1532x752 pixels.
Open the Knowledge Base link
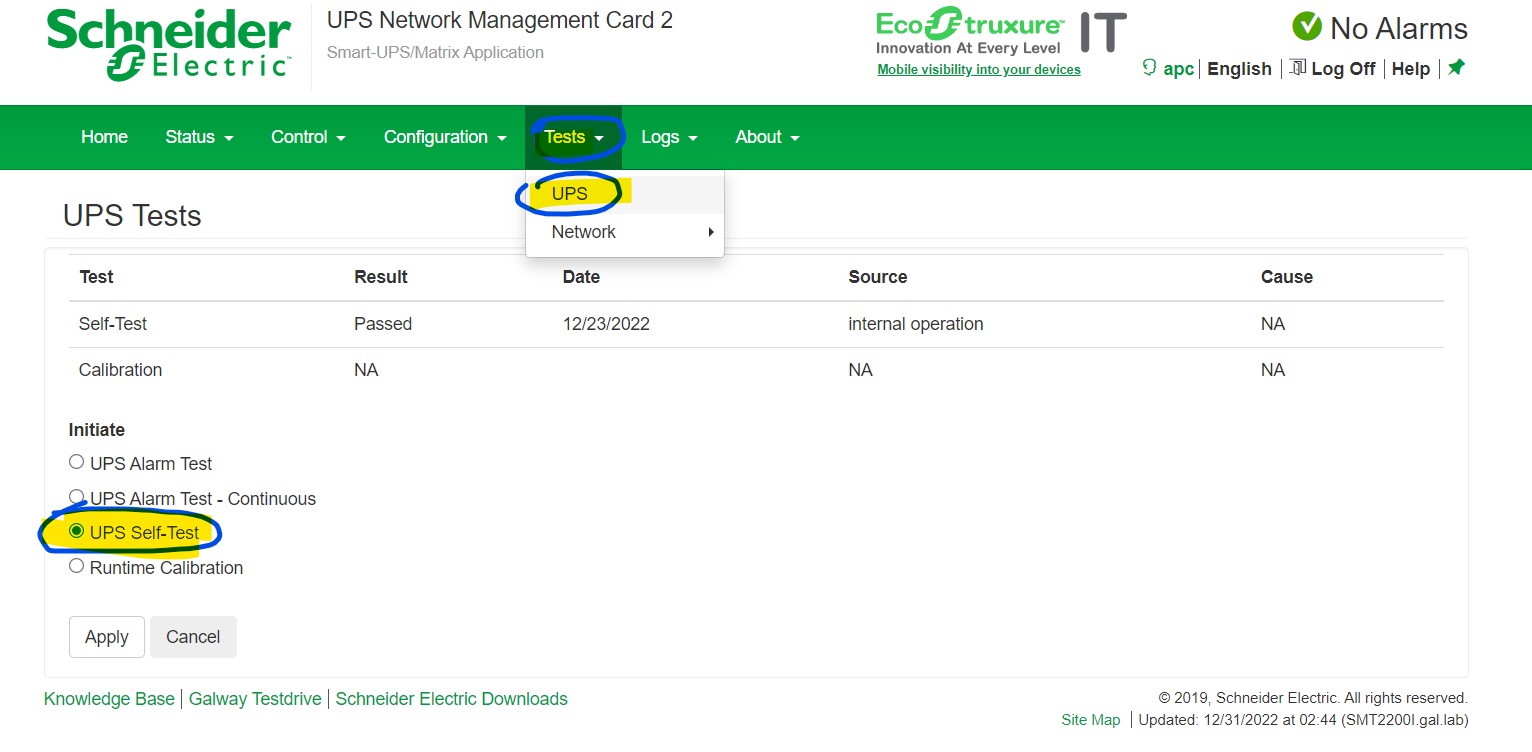click(x=109, y=699)
